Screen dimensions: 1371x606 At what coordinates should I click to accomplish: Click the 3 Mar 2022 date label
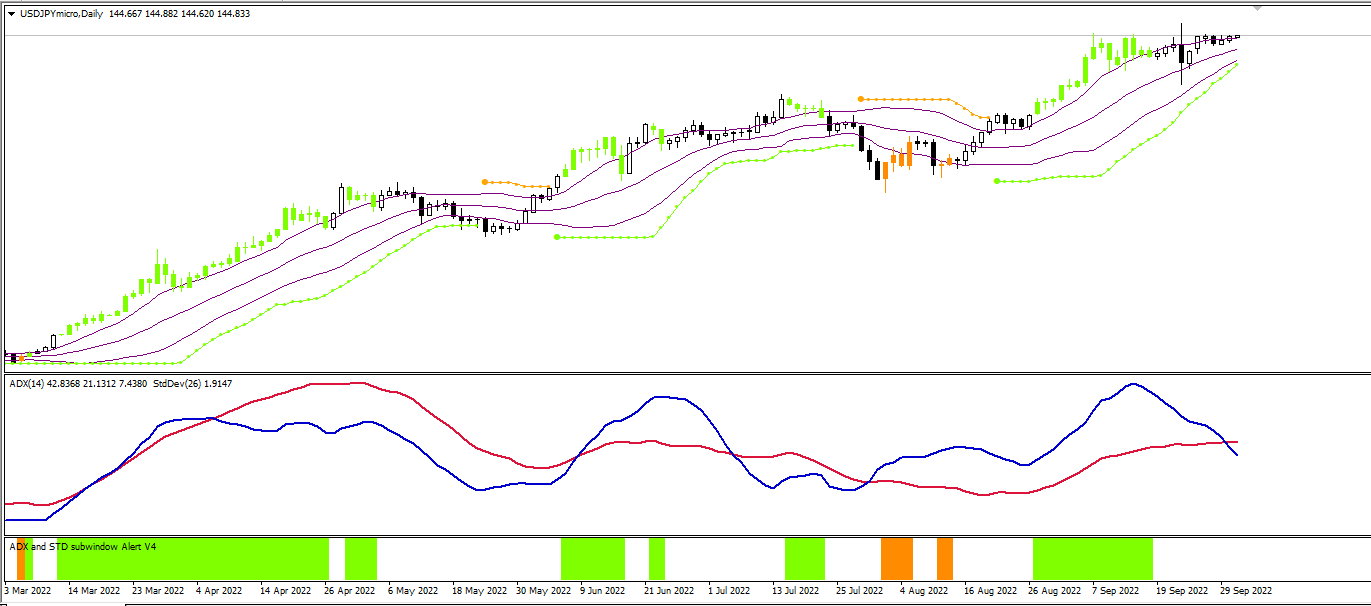28,591
